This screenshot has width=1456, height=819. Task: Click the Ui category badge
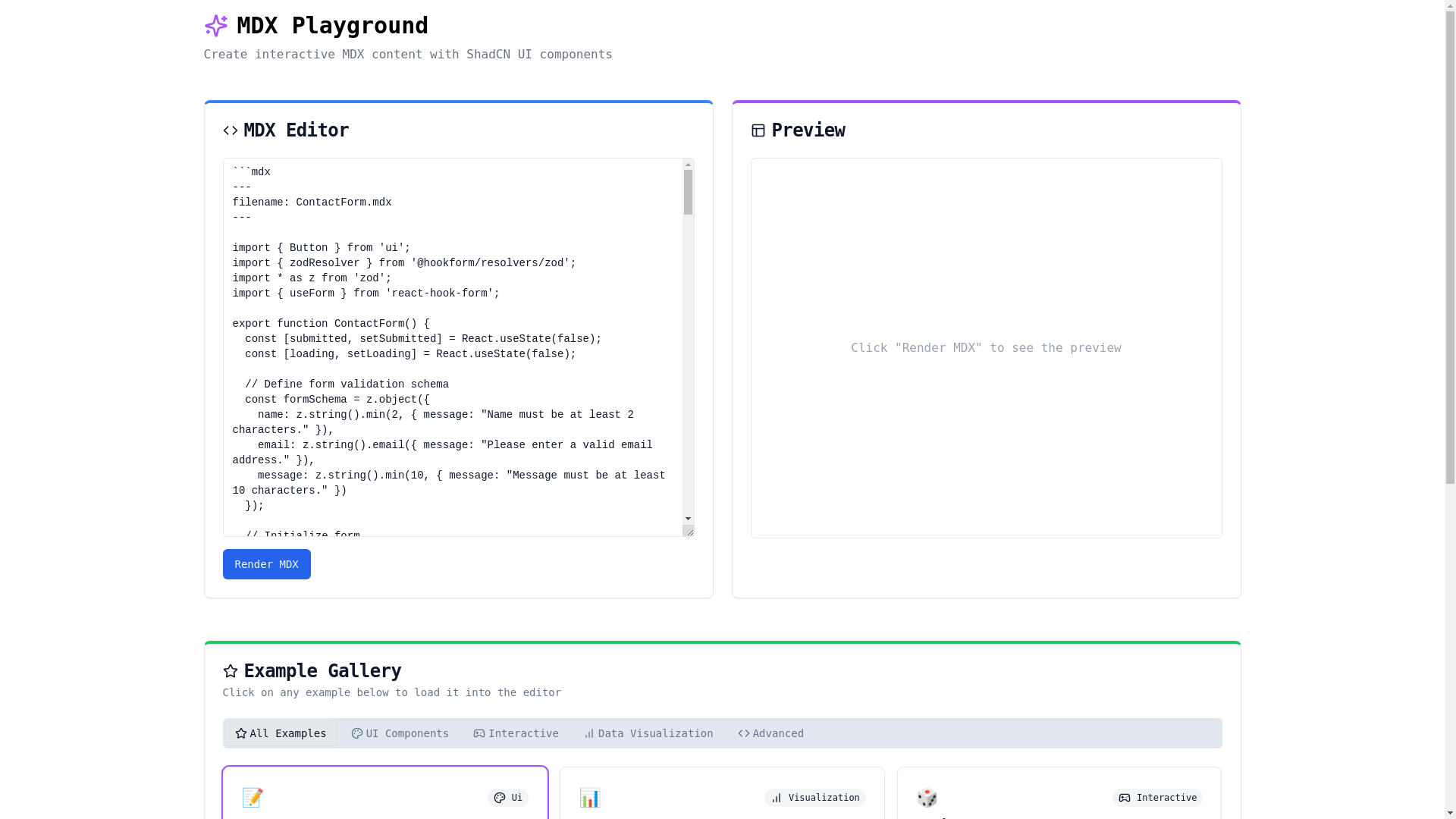point(508,798)
